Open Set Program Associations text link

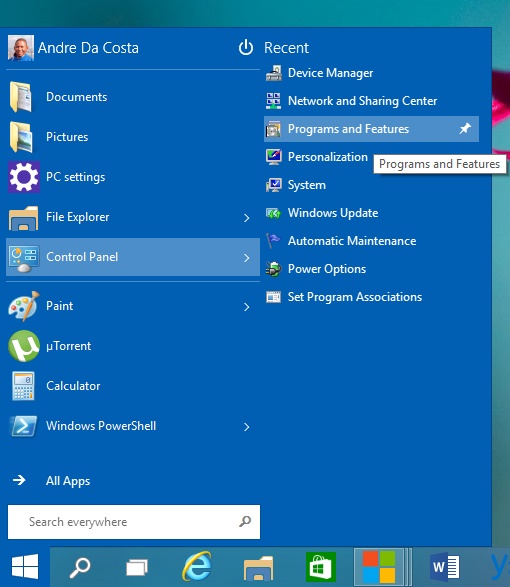[355, 297]
